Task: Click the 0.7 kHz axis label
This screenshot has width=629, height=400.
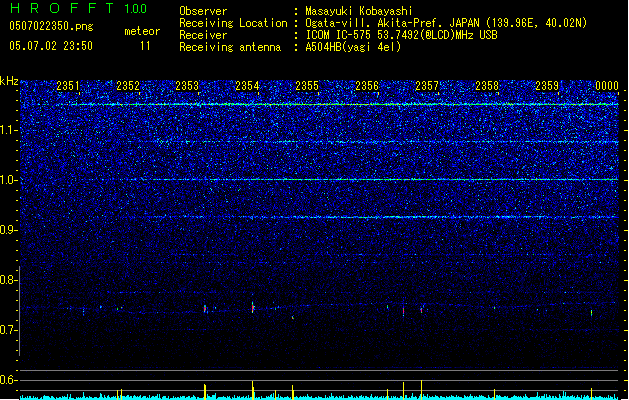Action: coord(8,330)
